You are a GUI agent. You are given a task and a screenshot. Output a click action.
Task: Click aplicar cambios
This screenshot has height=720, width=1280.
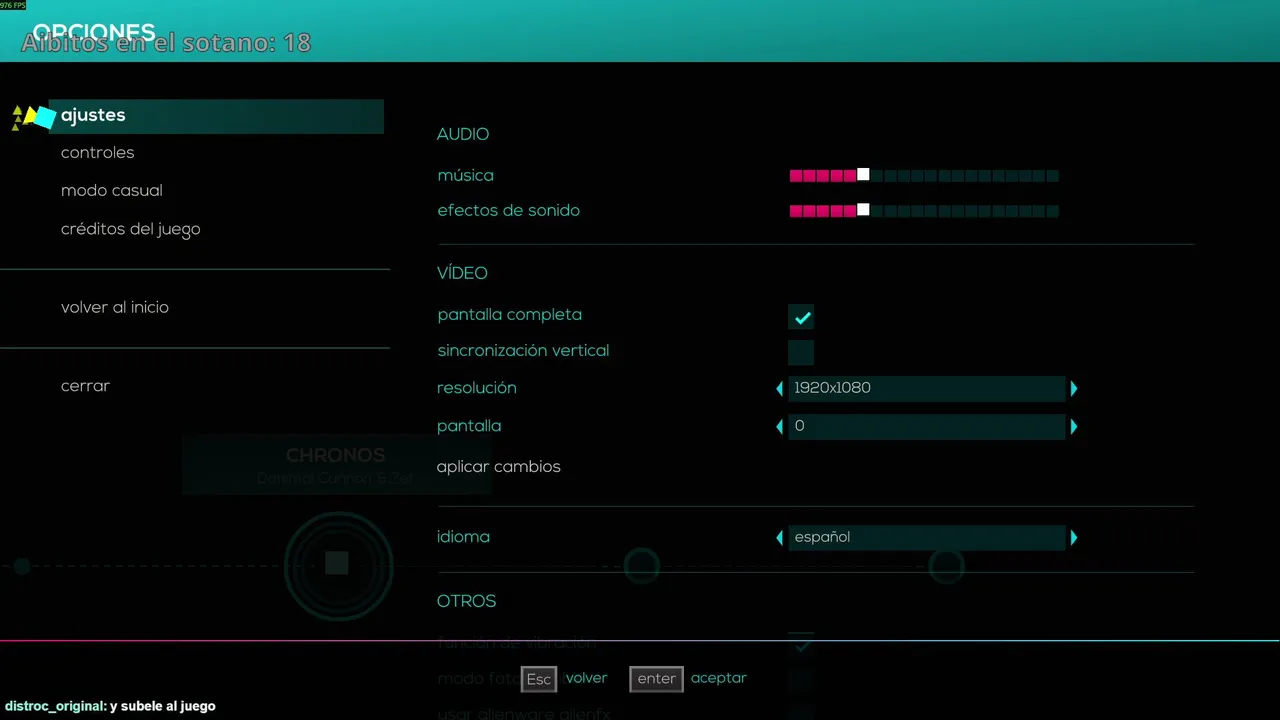tap(498, 467)
